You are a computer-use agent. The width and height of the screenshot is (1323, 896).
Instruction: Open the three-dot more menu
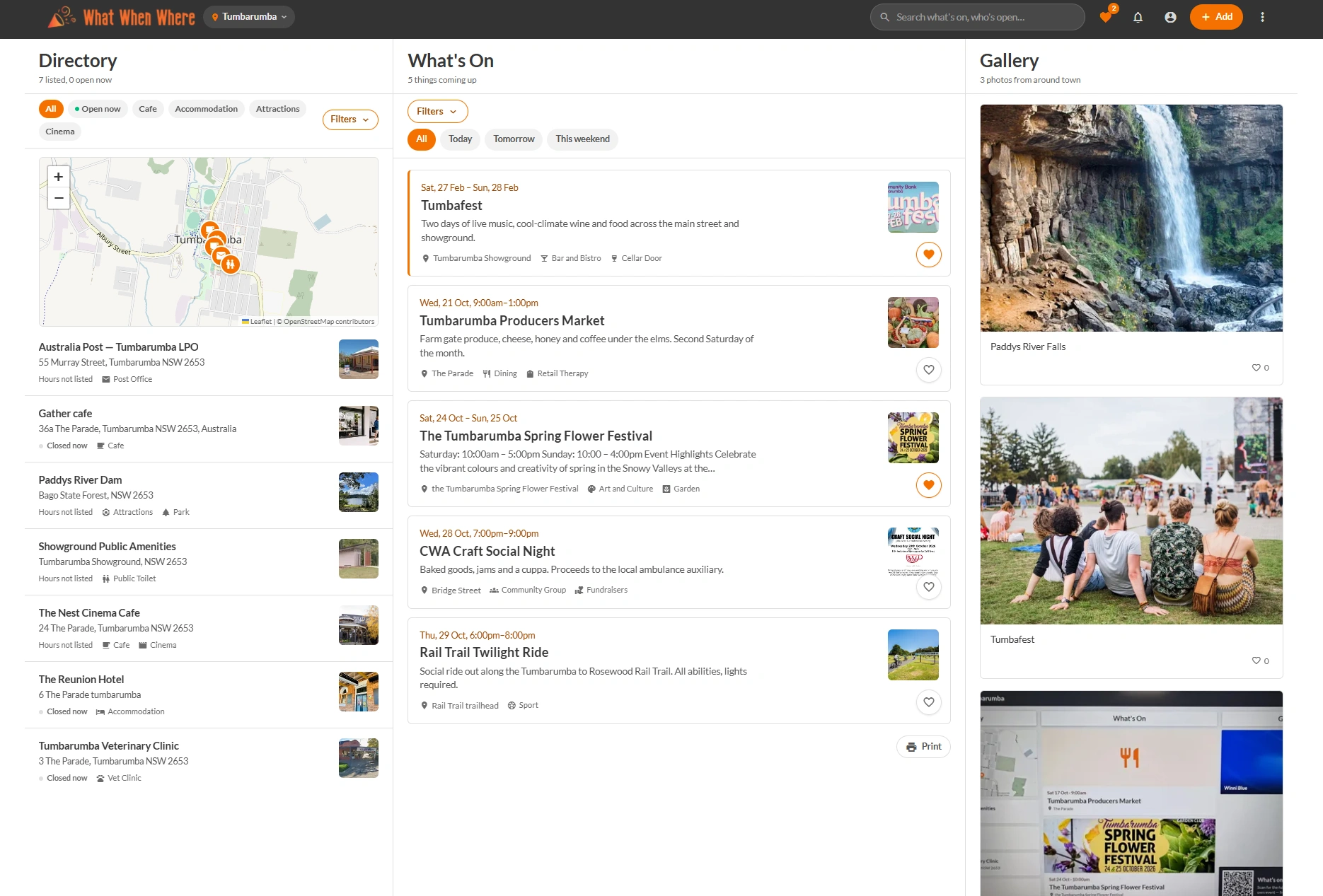tap(1262, 17)
